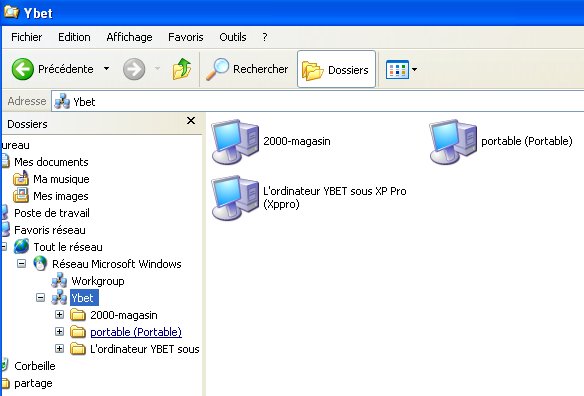Select Workgroup in the tree
Screen dimensions: 584x396
coord(98,281)
